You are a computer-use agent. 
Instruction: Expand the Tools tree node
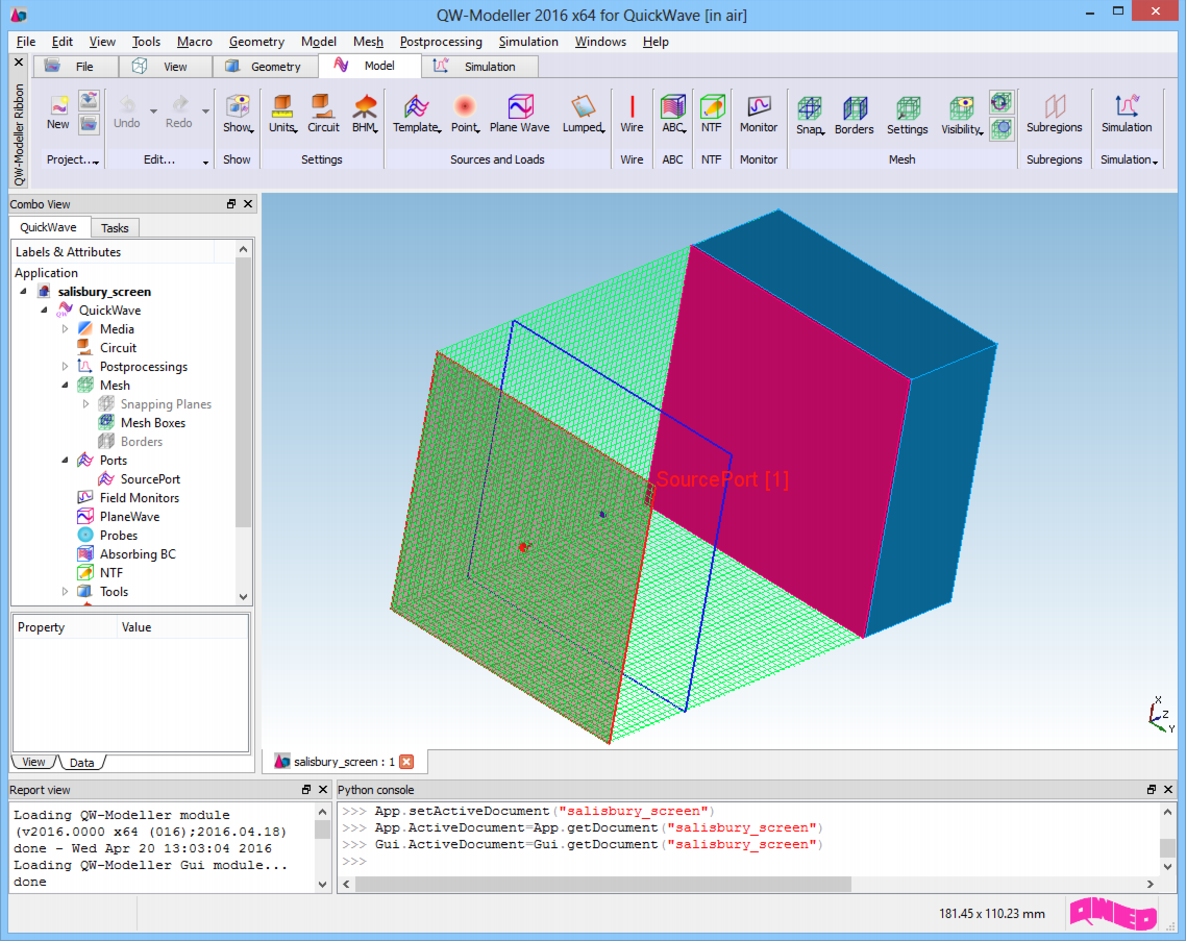[x=65, y=592]
